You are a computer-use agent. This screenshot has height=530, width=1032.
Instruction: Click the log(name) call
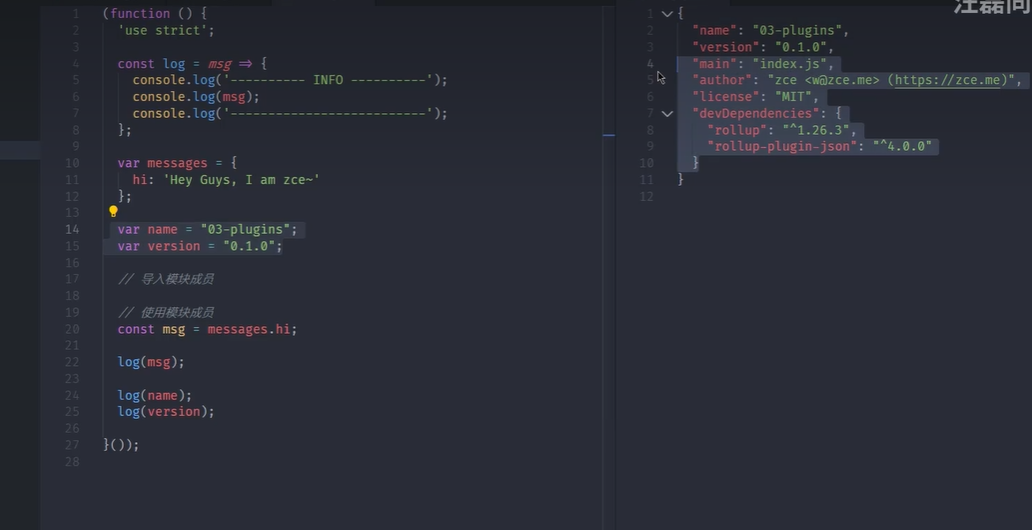pos(154,395)
